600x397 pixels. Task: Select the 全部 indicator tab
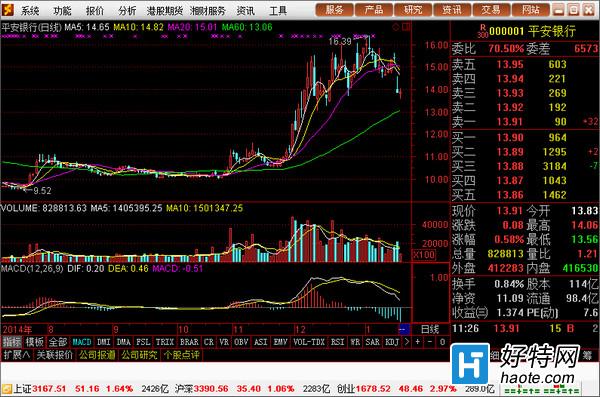(x=58, y=342)
